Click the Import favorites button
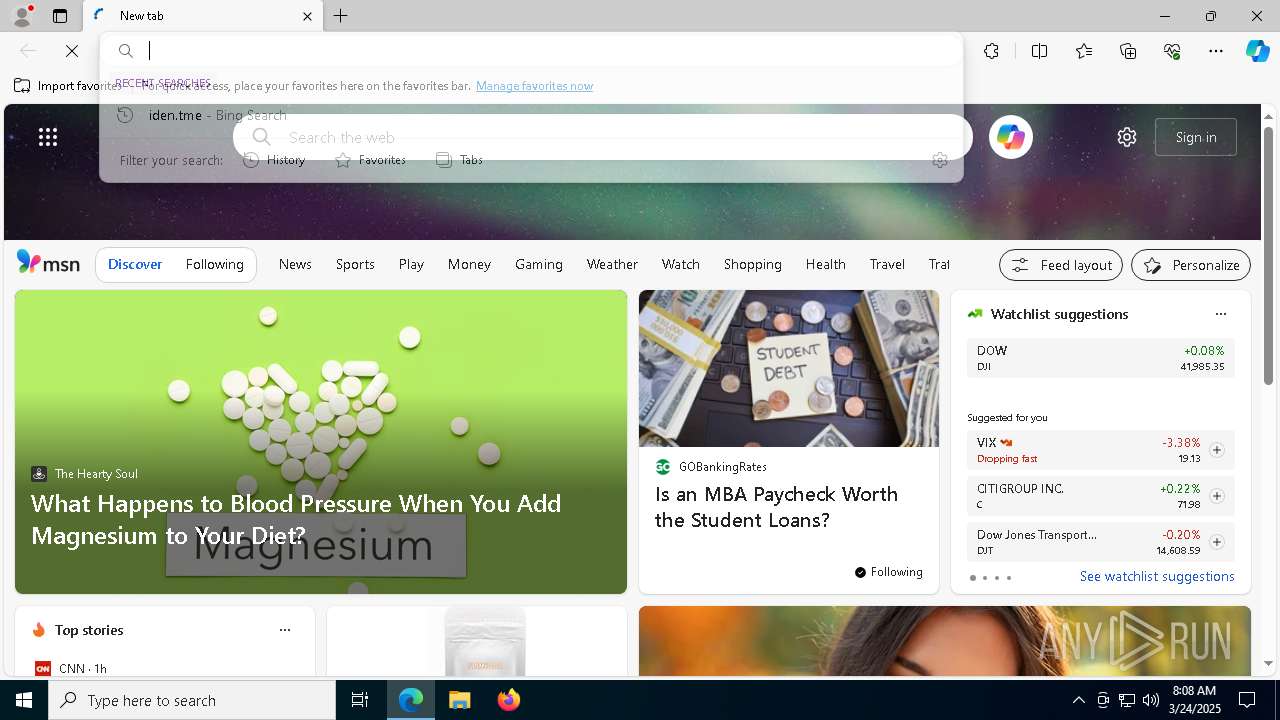 point(68,86)
